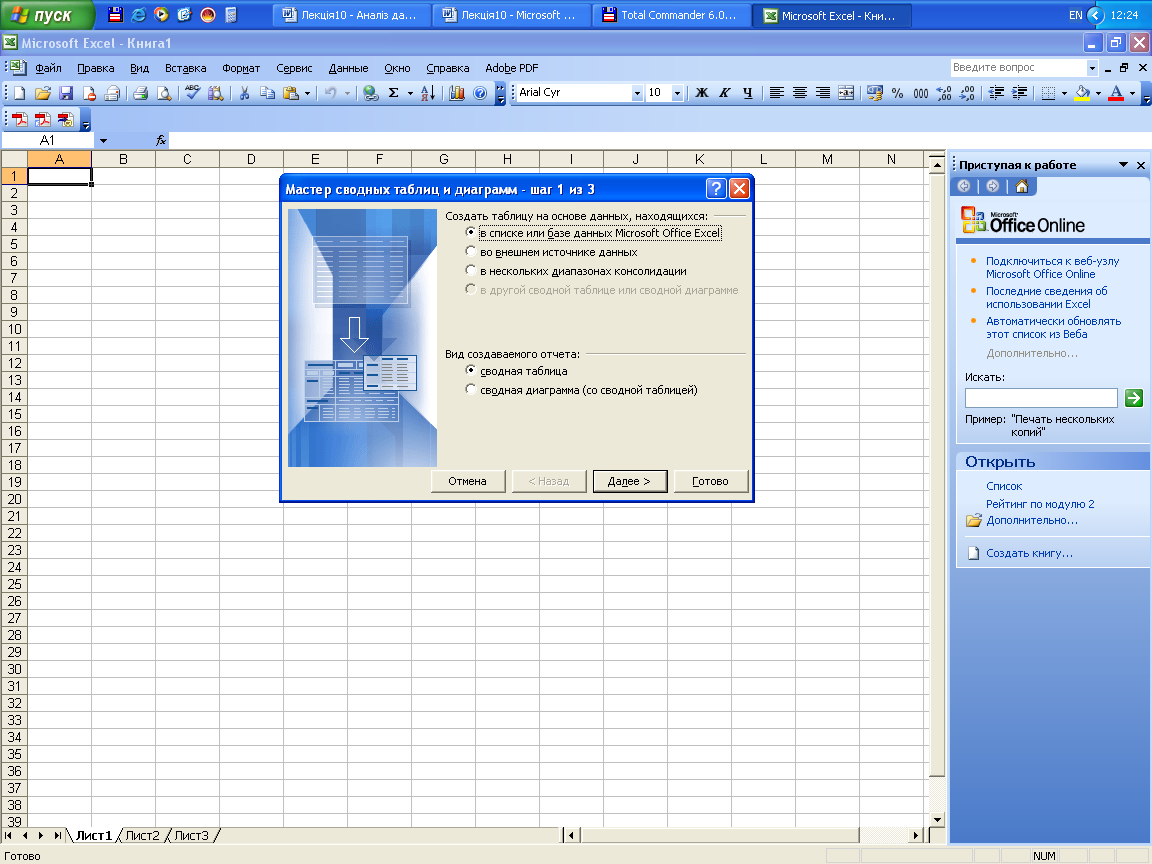Screen dimensions: 1152x864
Task: Open the Borders dropdown arrow
Action: (1065, 93)
